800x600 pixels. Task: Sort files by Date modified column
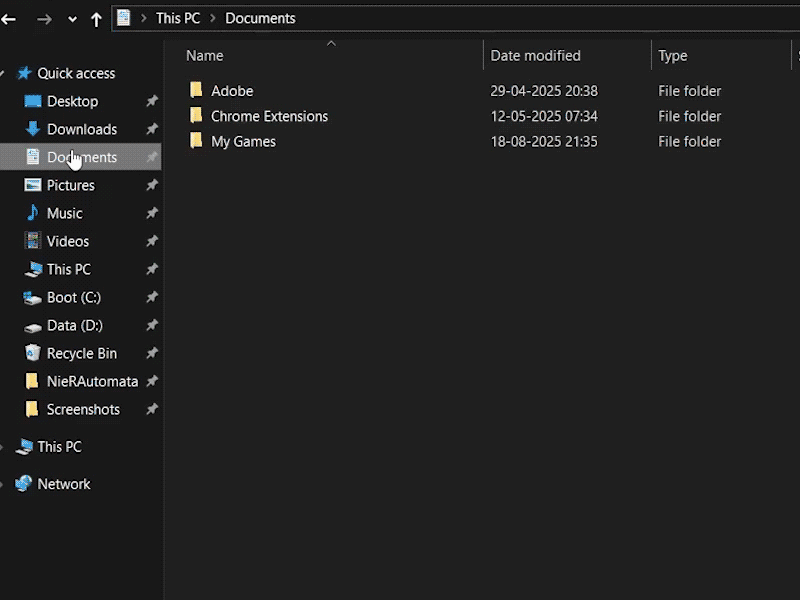tap(535, 56)
